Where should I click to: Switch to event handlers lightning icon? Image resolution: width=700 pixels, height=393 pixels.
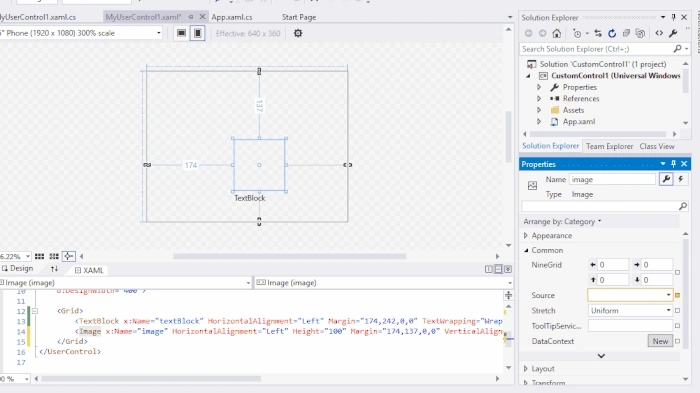coord(681,179)
